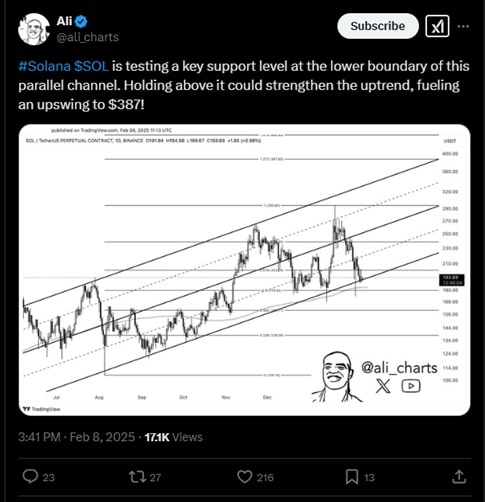The width and height of the screenshot is (485, 502).
Task: Click the display name Ali
Action: pyautogui.click(x=64, y=21)
